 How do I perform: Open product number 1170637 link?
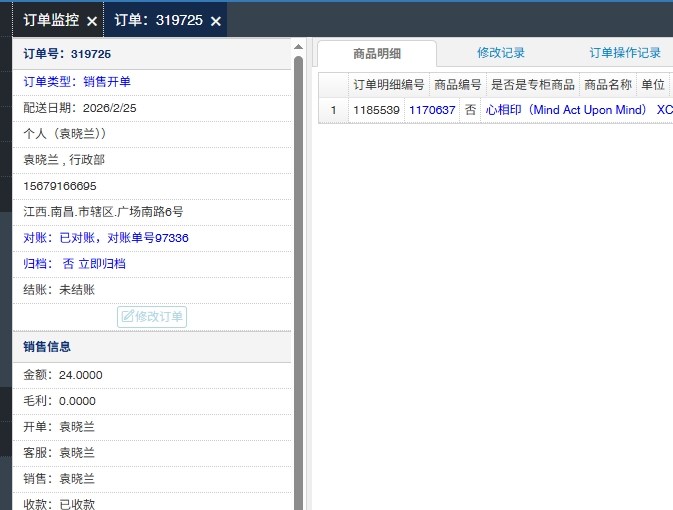click(432, 111)
